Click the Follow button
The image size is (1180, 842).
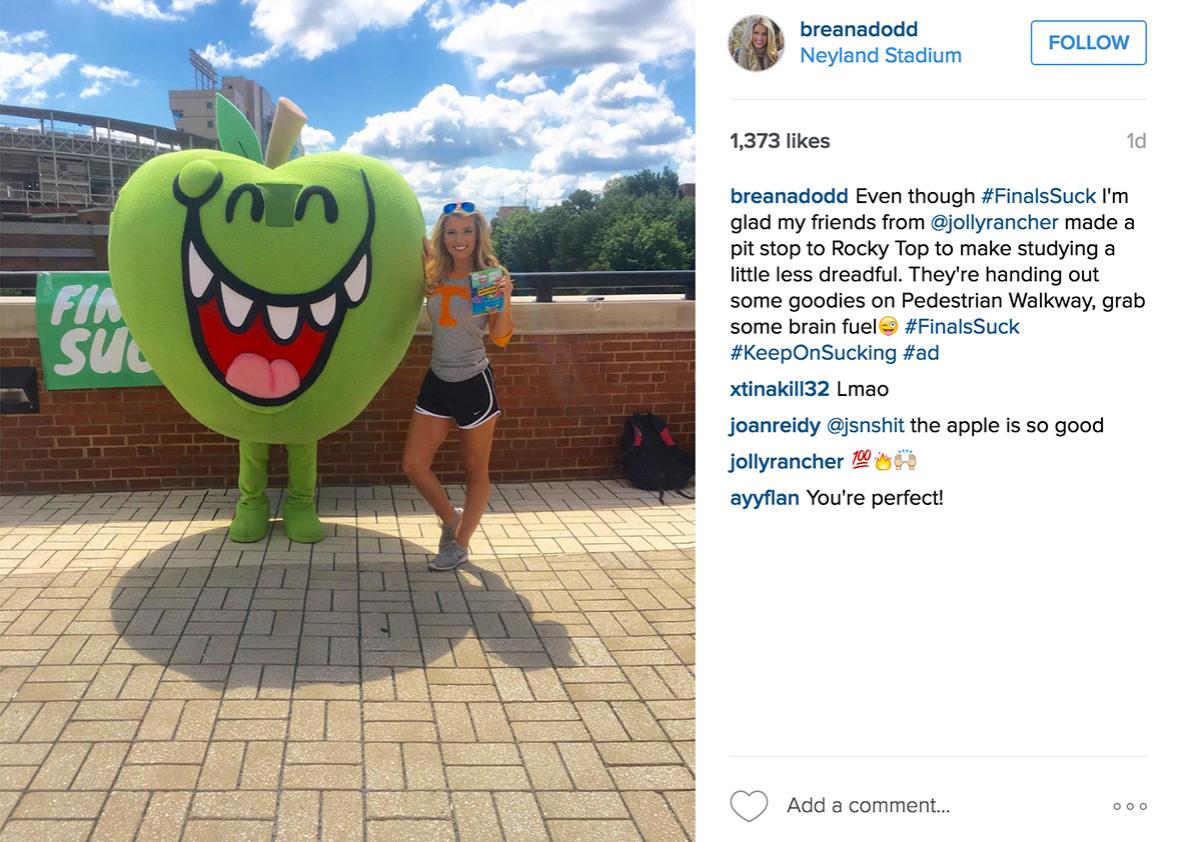click(x=1088, y=43)
